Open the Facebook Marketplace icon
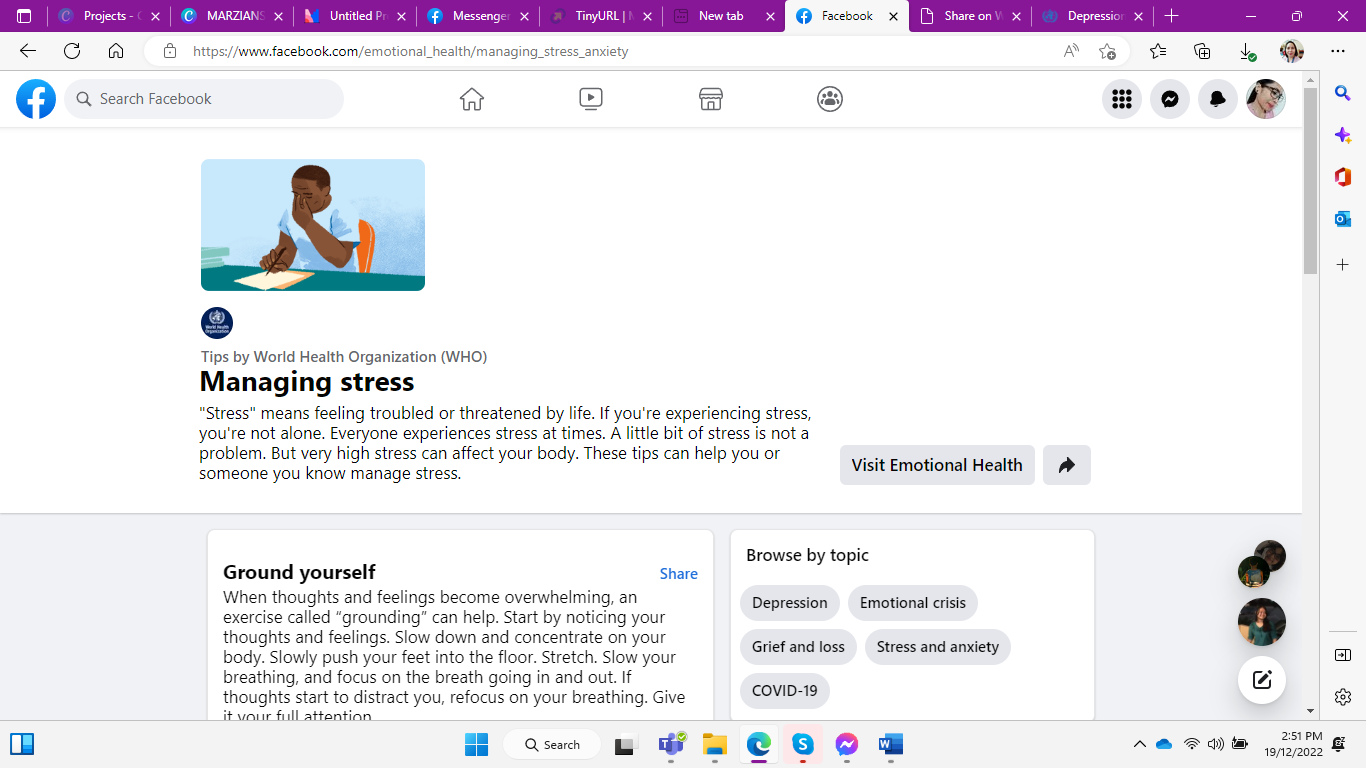 (x=711, y=99)
